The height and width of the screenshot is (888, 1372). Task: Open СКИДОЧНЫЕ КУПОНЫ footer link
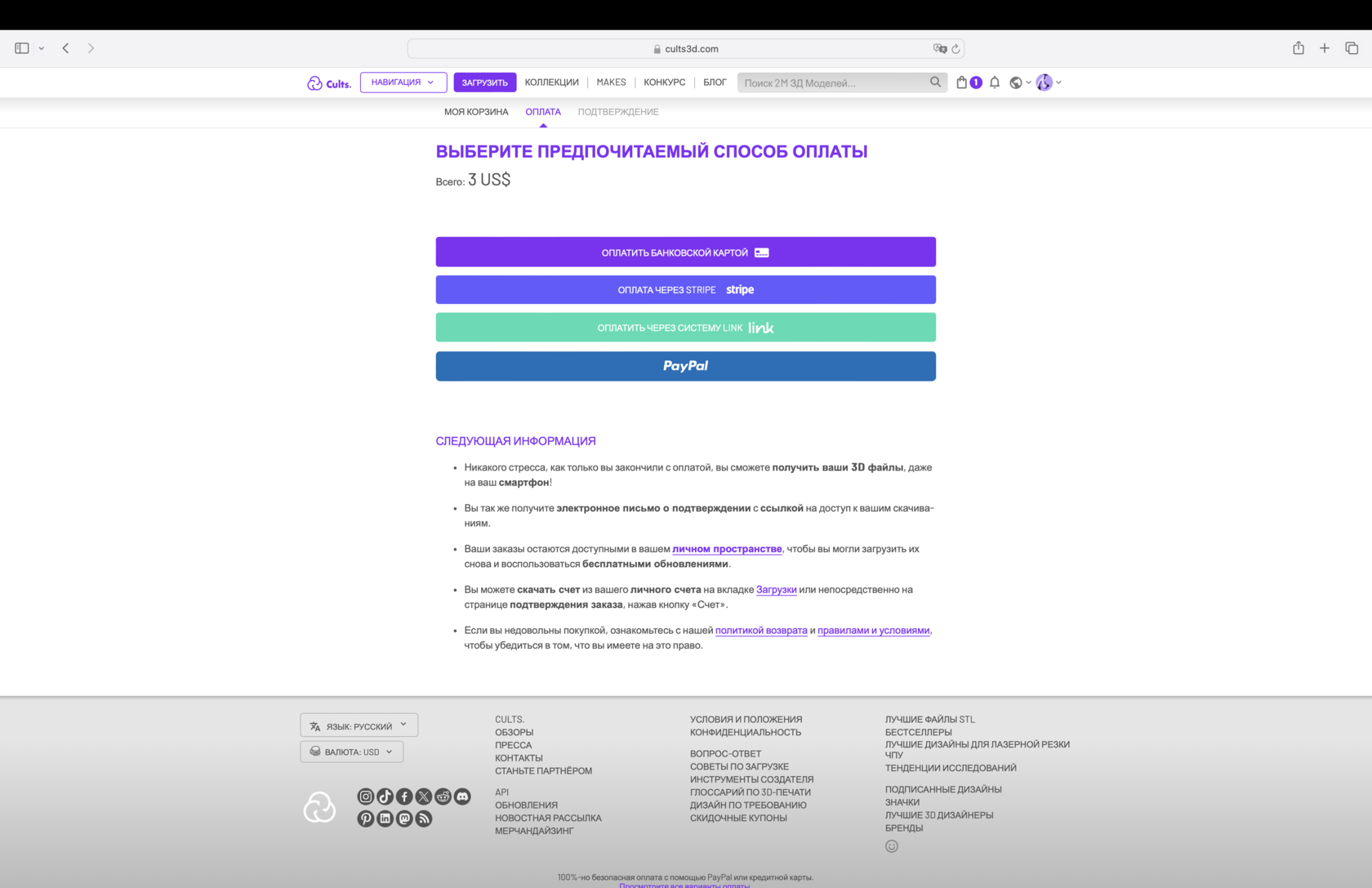739,819
